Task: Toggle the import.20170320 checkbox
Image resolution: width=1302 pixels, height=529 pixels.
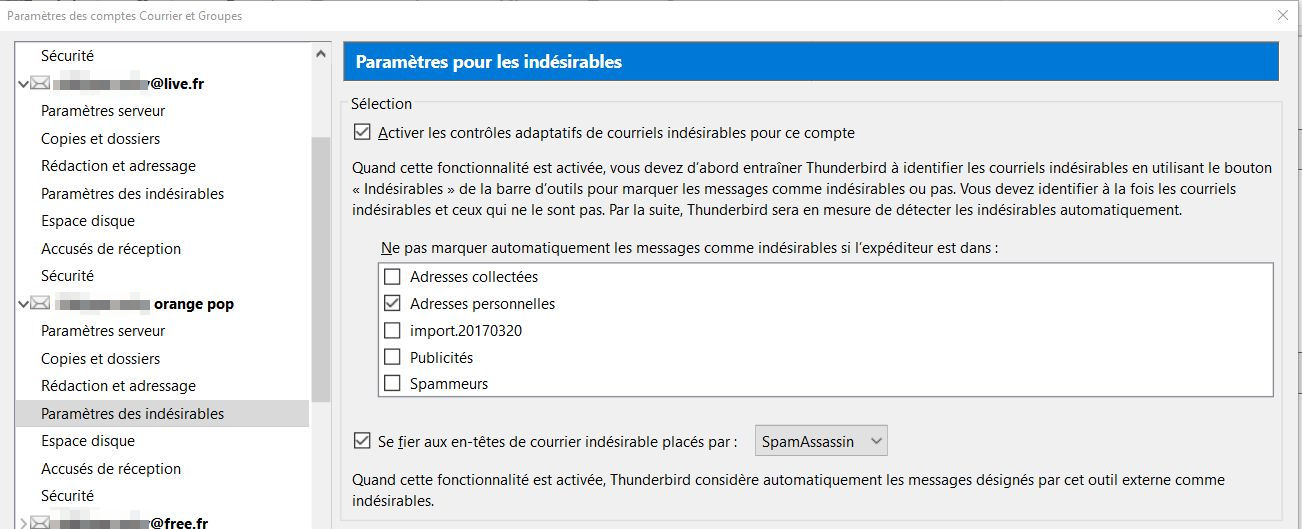Action: (x=392, y=331)
